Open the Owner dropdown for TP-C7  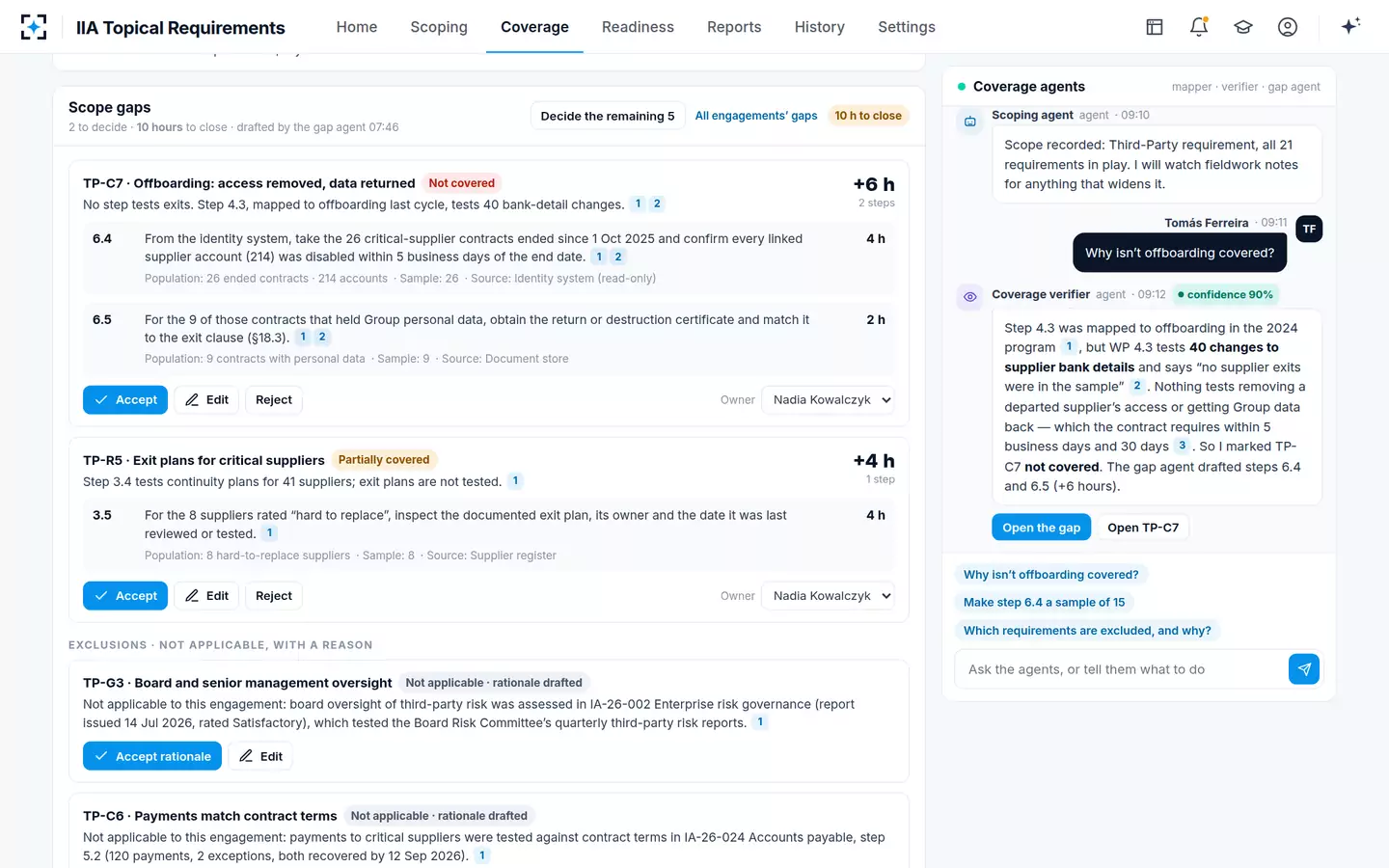tap(828, 400)
